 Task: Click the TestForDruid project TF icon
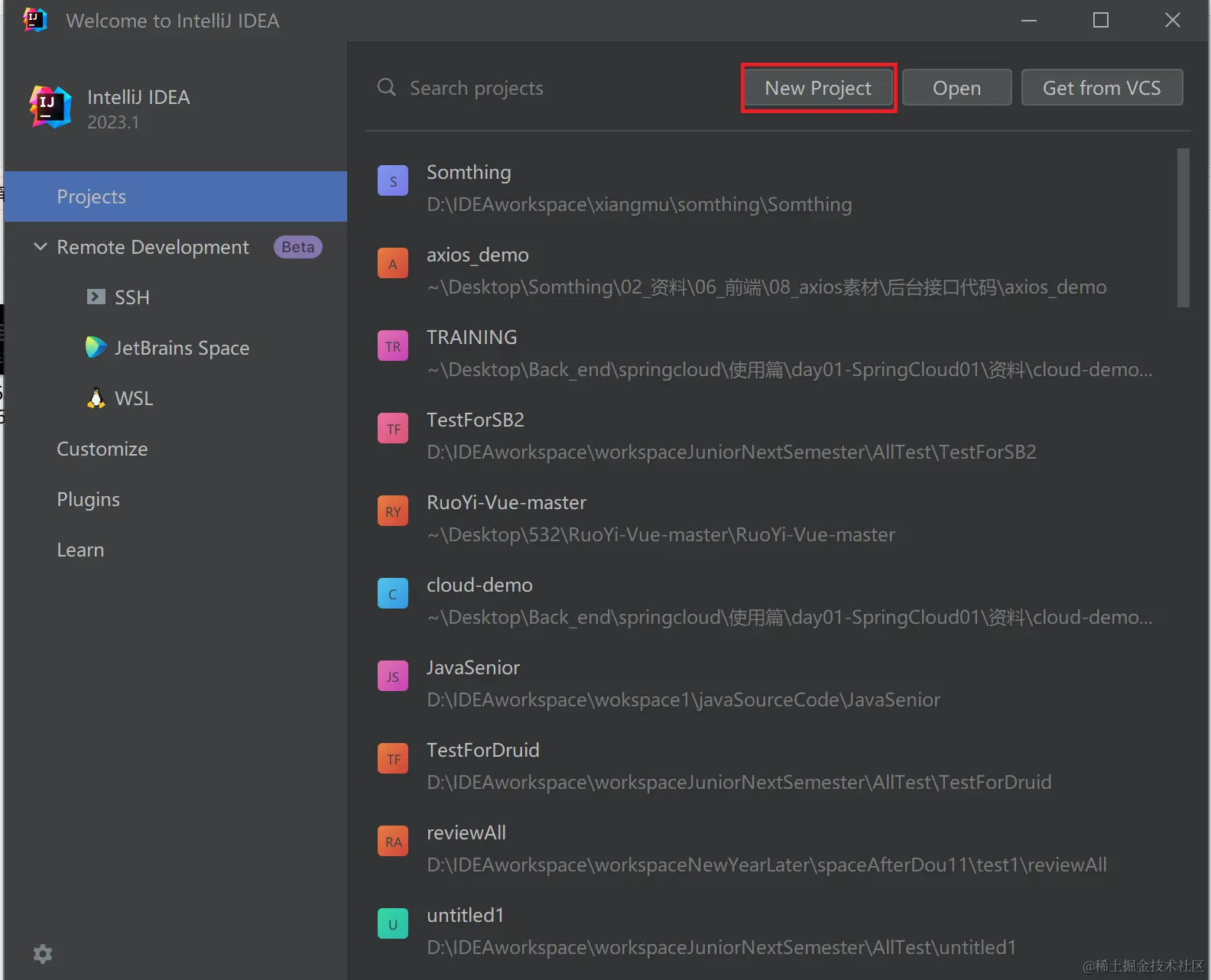coord(393,758)
